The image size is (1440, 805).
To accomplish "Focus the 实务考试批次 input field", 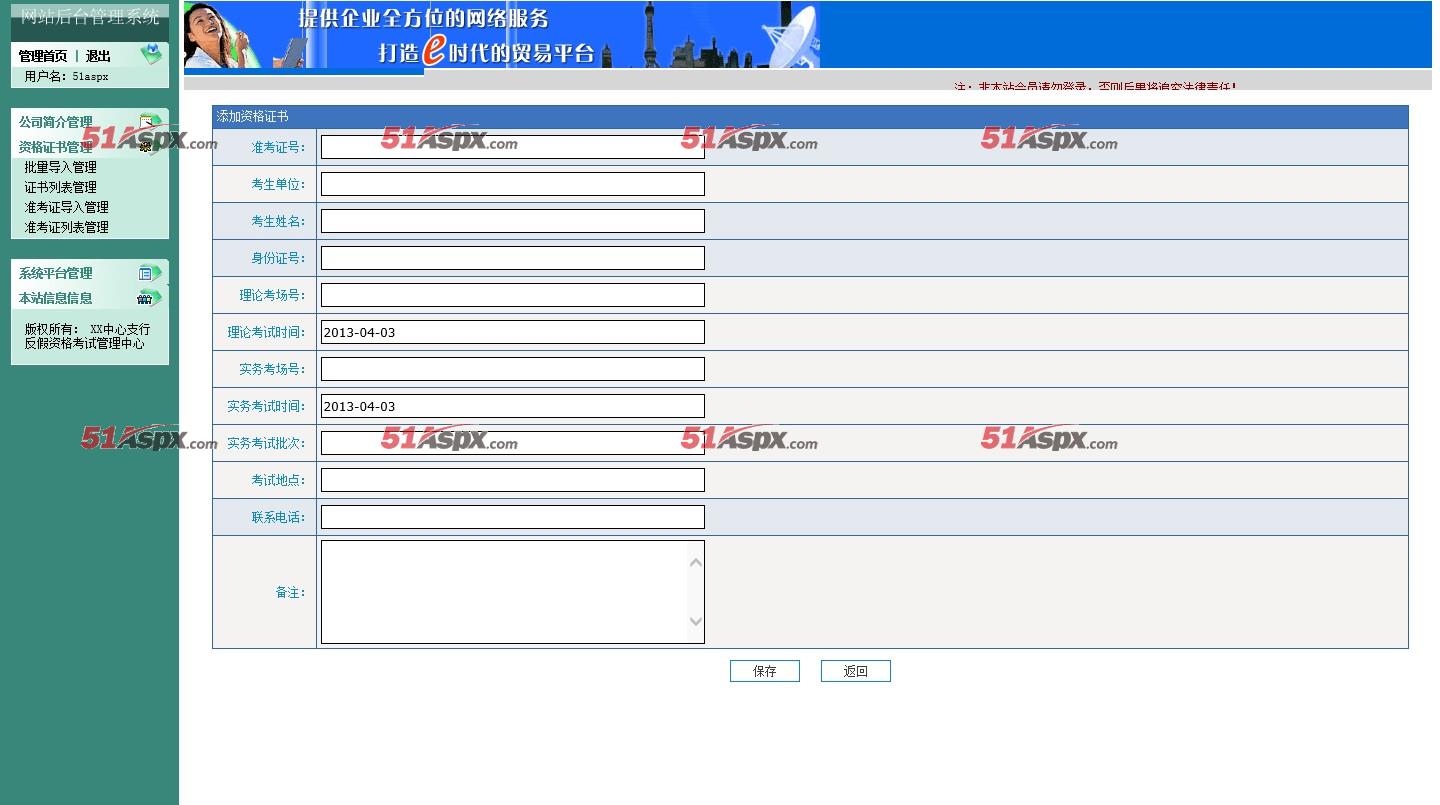I will tap(512, 443).
